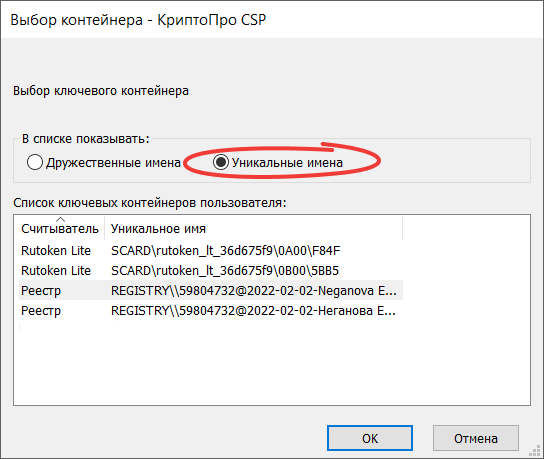Sort list by Считыватель column header
Image resolution: width=544 pixels, height=459 pixels.
(60, 228)
